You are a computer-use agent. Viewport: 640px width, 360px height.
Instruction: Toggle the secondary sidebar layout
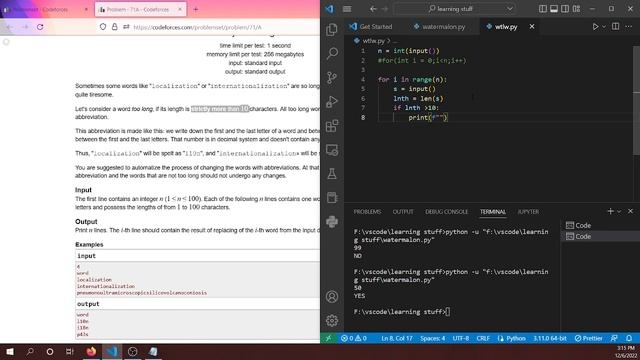pos(565,9)
